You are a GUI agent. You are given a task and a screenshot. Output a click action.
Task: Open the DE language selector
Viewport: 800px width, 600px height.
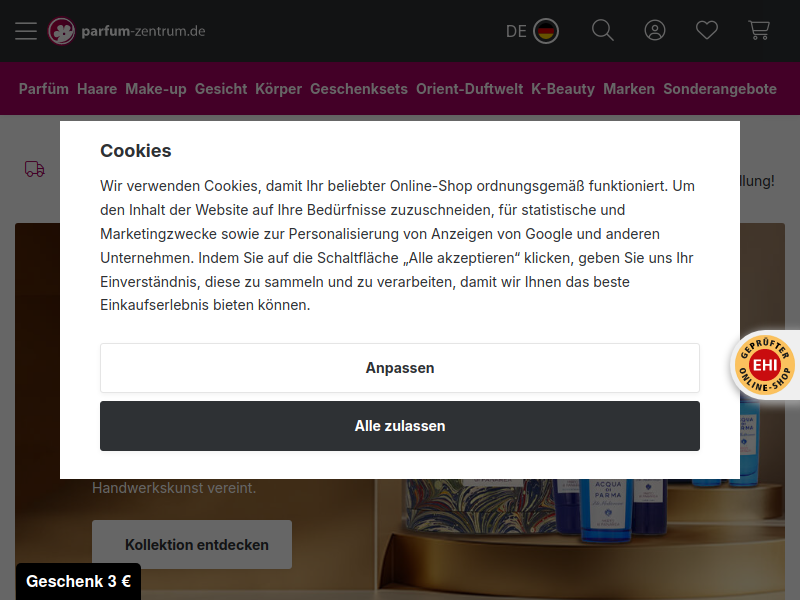(x=532, y=31)
